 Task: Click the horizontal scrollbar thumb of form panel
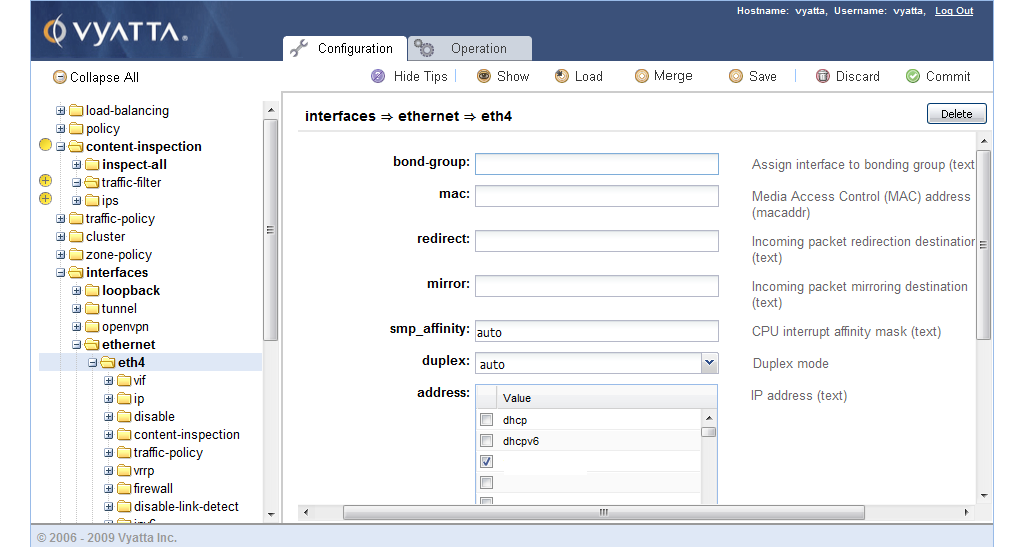click(x=603, y=512)
